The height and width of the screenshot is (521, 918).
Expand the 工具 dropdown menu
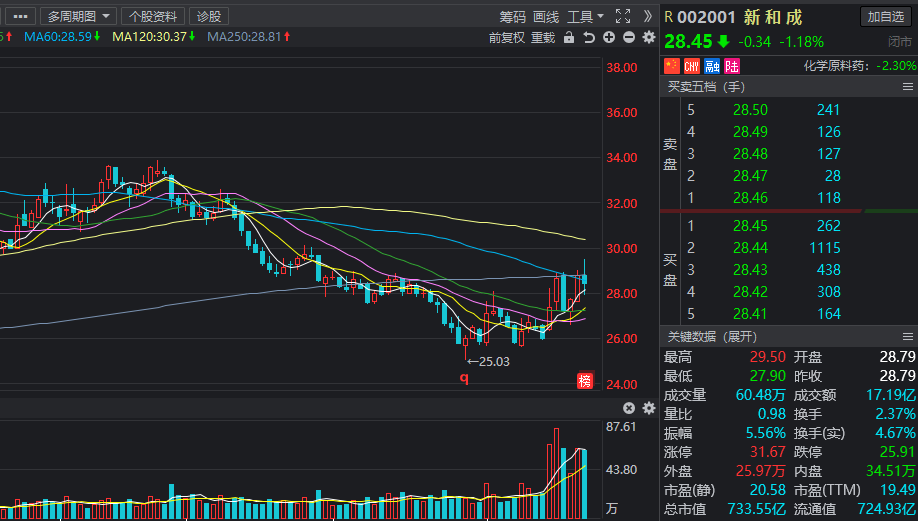click(x=585, y=16)
